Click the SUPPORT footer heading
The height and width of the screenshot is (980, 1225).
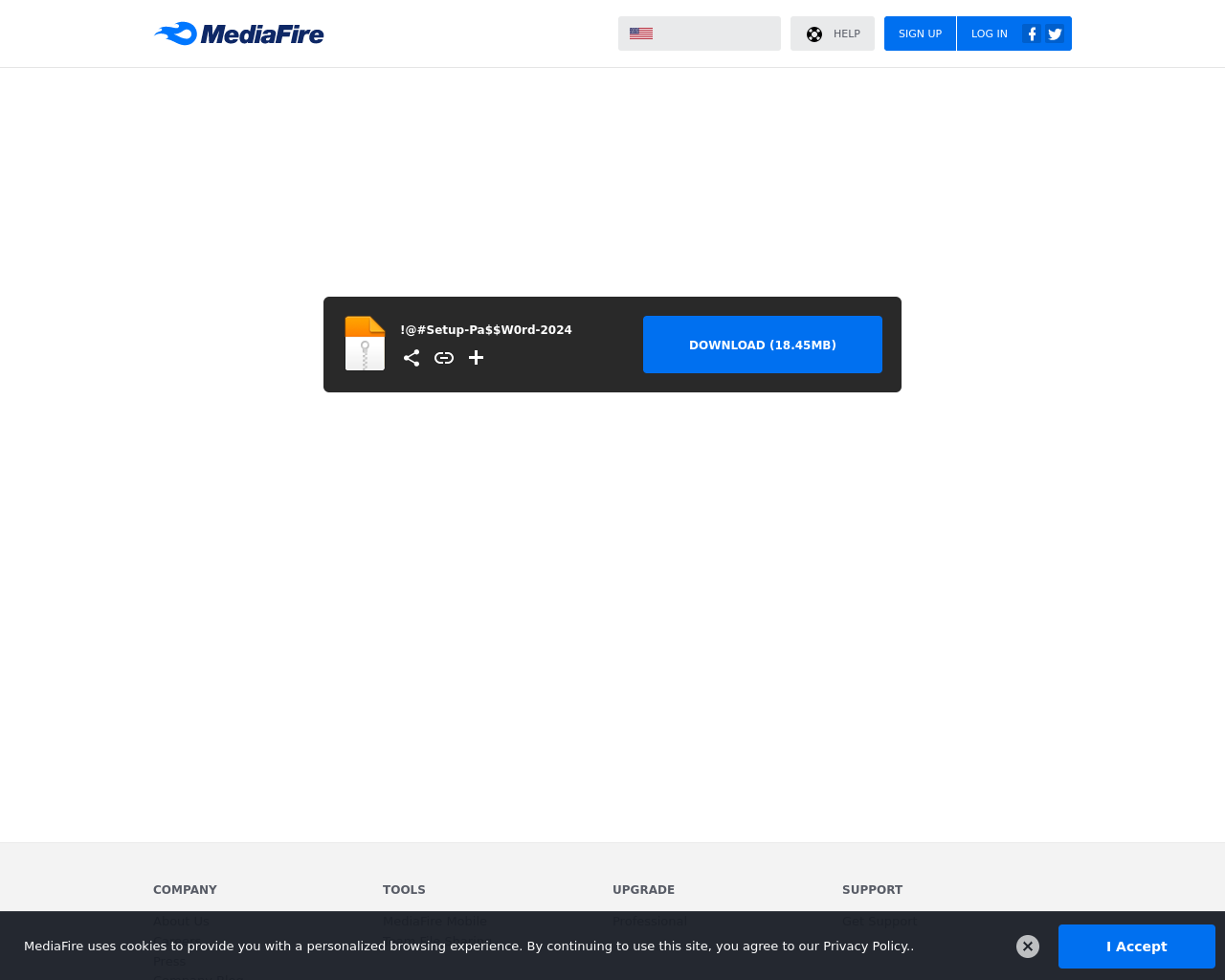click(872, 890)
